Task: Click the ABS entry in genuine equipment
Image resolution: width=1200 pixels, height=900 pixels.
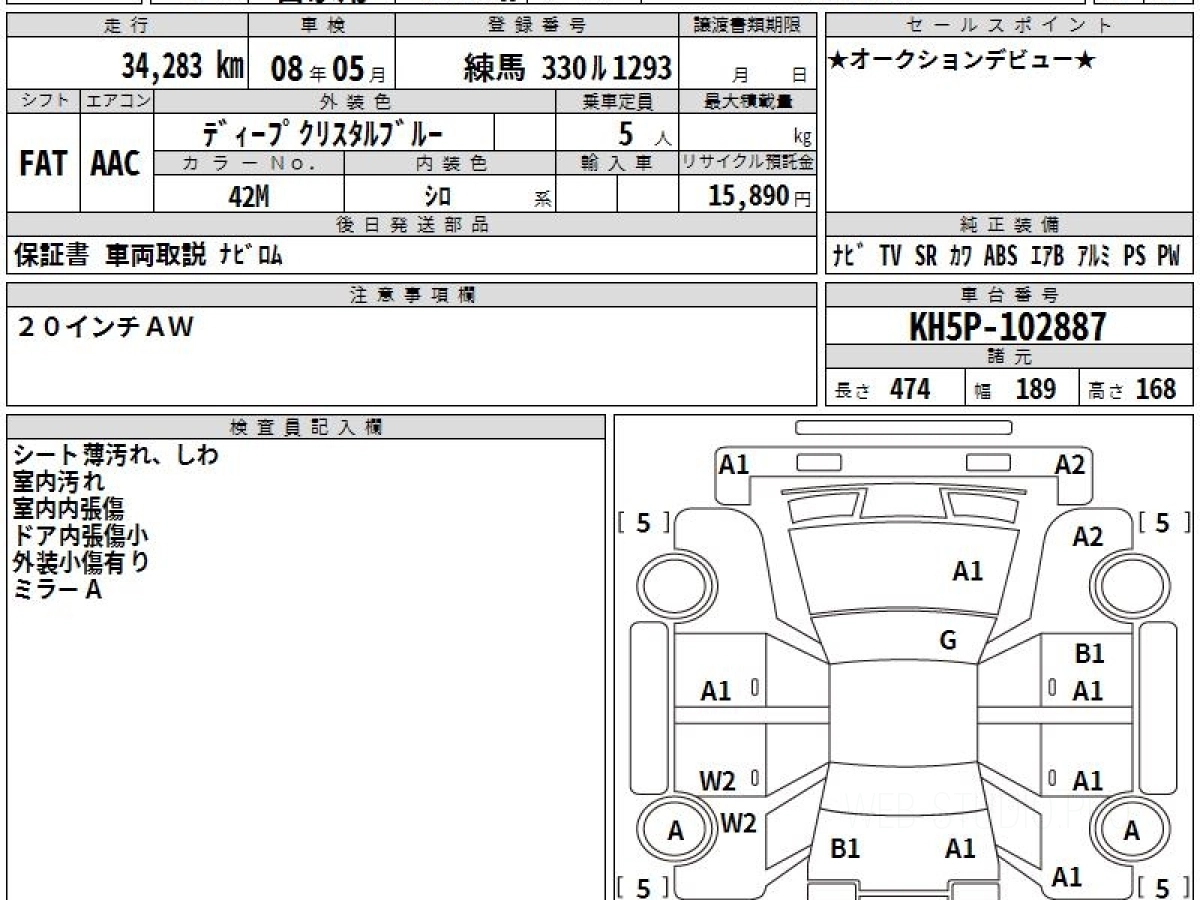Action: 1000,256
